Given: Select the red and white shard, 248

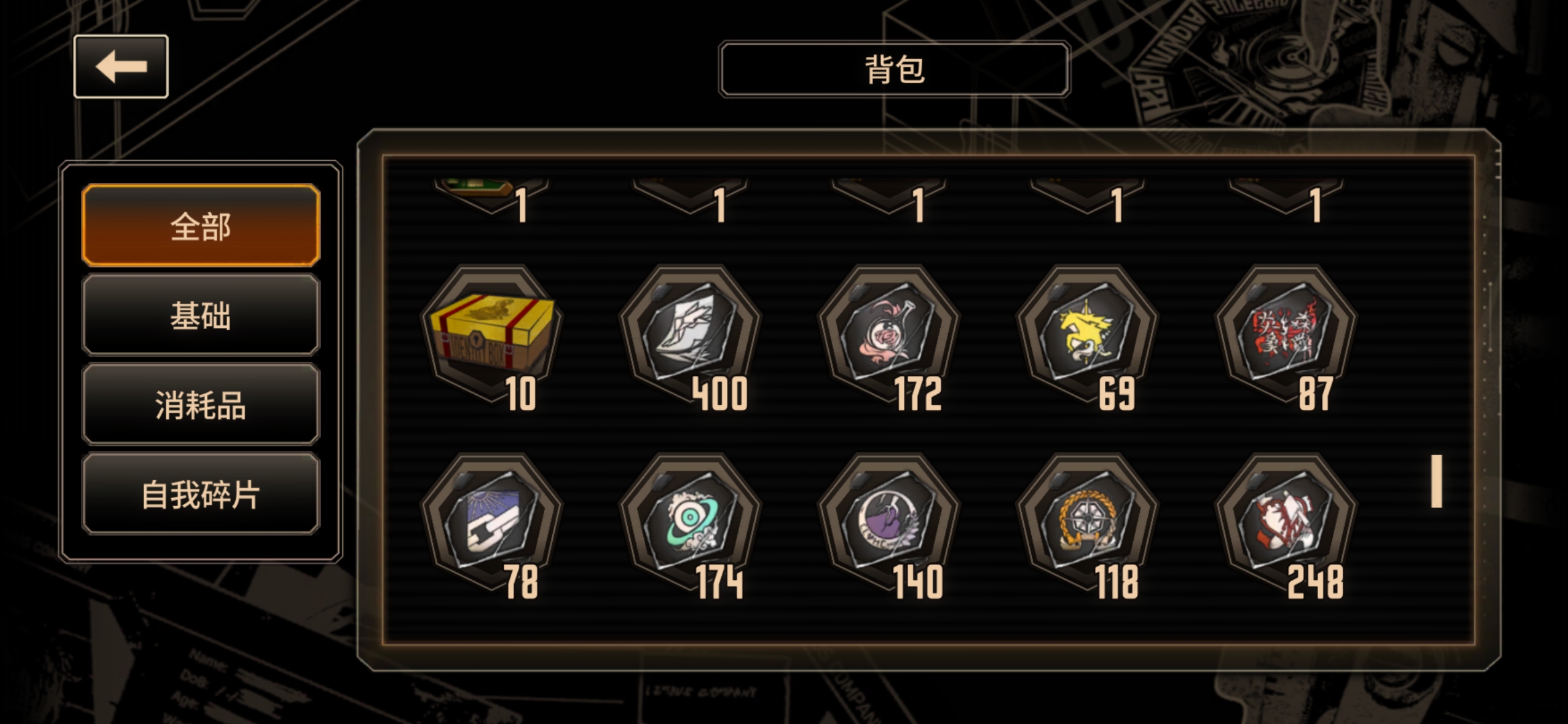Looking at the screenshot, I should (x=1286, y=523).
